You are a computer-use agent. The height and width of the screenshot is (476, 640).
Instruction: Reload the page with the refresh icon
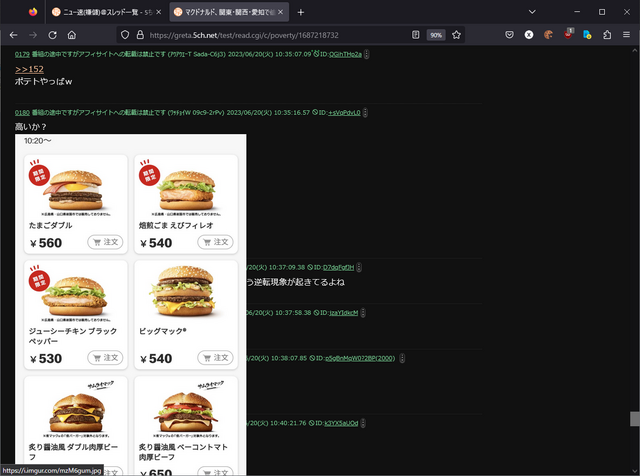click(52, 35)
